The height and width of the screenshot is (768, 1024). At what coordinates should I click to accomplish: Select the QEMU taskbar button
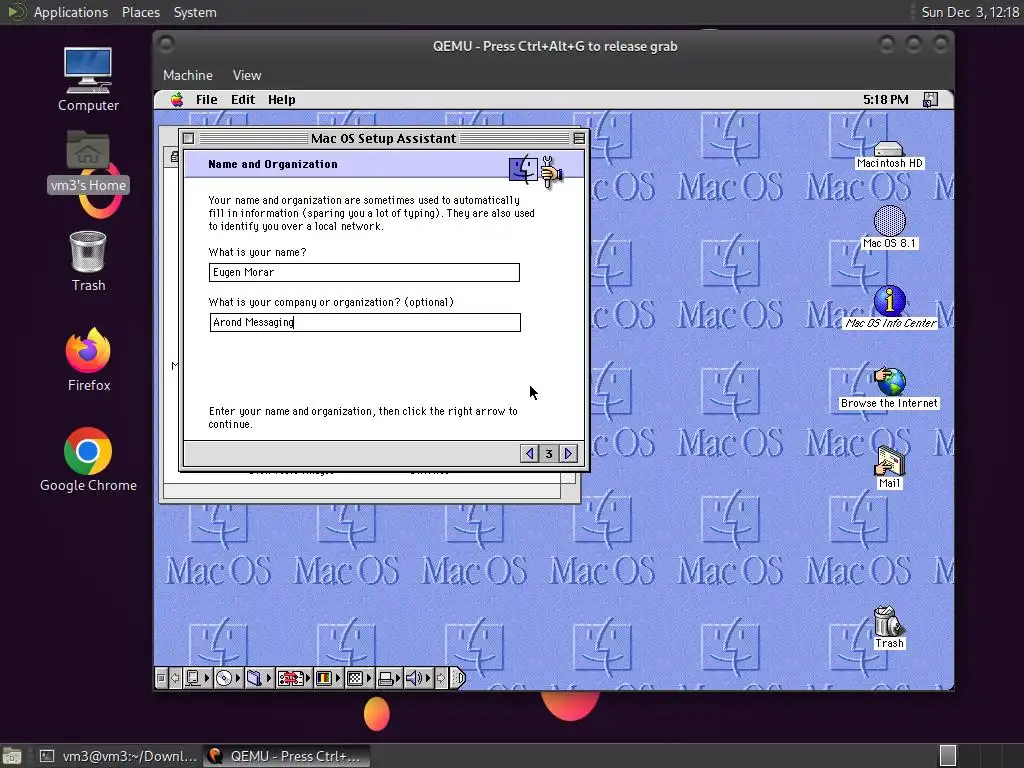[x=286, y=756]
